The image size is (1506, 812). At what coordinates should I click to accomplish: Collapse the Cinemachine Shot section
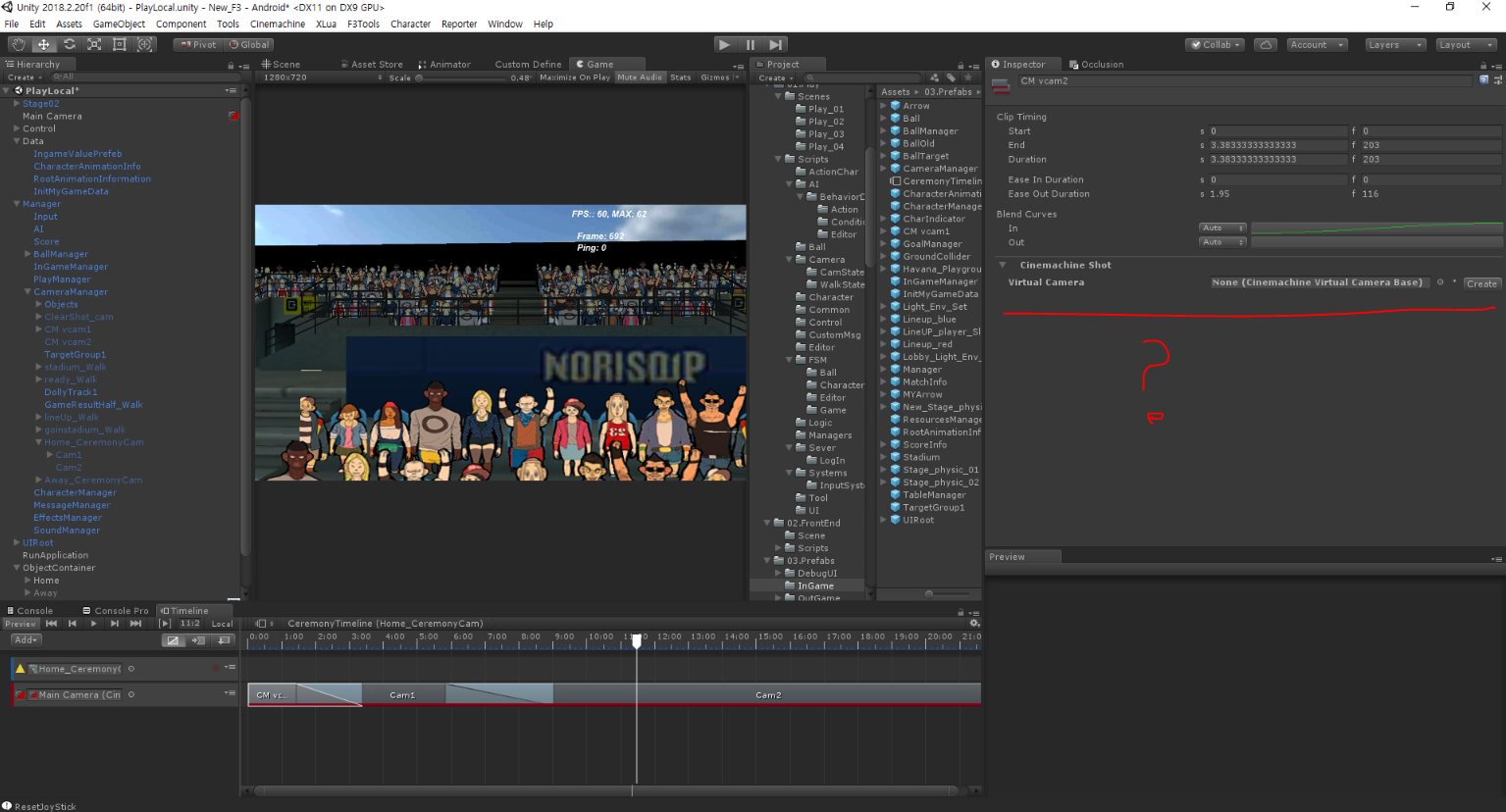pyautogui.click(x=1003, y=265)
